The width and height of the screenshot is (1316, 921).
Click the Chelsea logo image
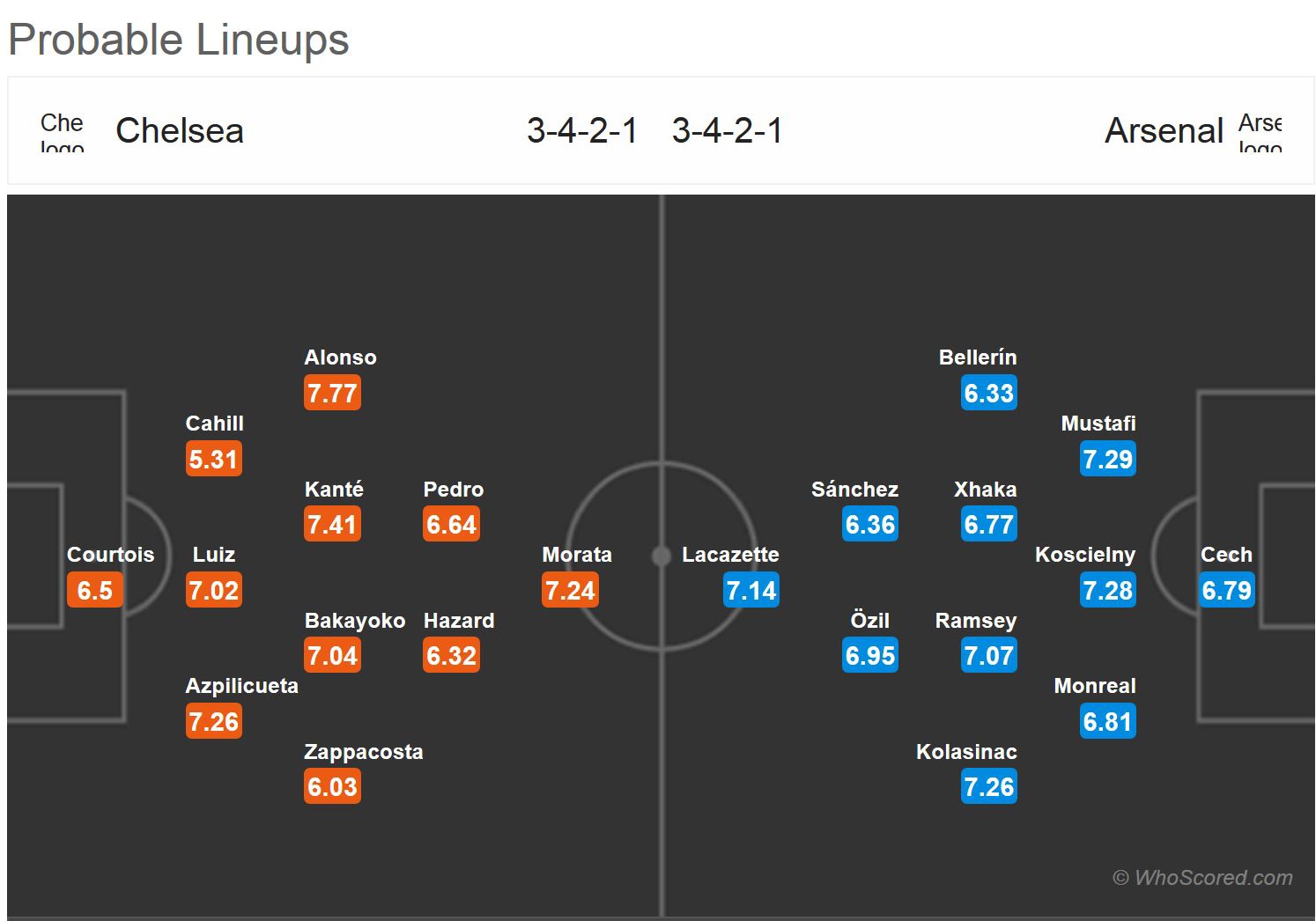click(x=62, y=132)
